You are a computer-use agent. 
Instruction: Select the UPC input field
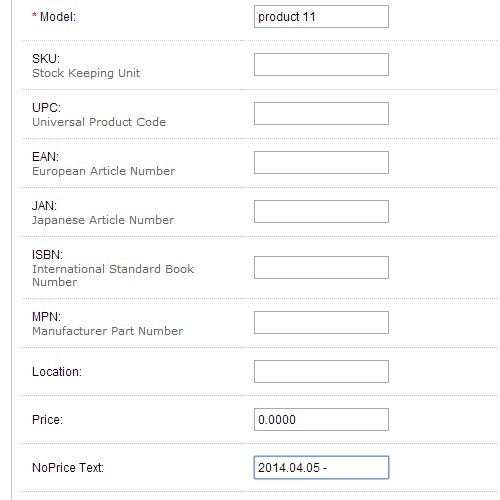(321, 113)
